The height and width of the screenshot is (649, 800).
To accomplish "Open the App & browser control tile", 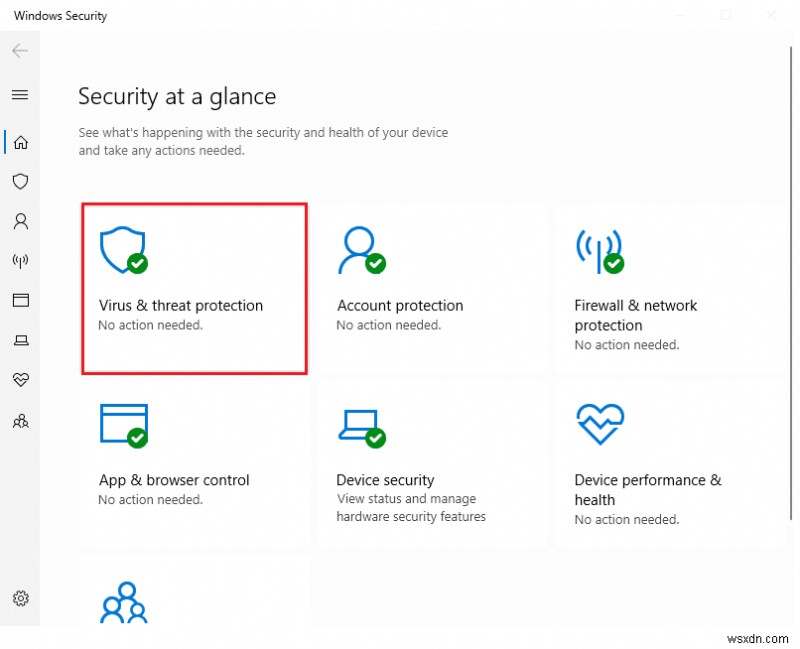I will click(x=194, y=463).
